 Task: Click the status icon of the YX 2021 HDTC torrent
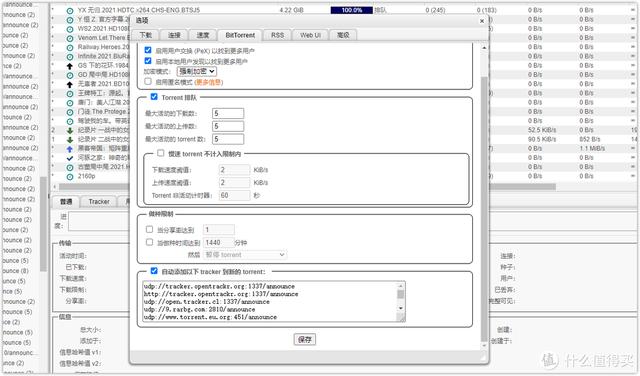pos(70,11)
